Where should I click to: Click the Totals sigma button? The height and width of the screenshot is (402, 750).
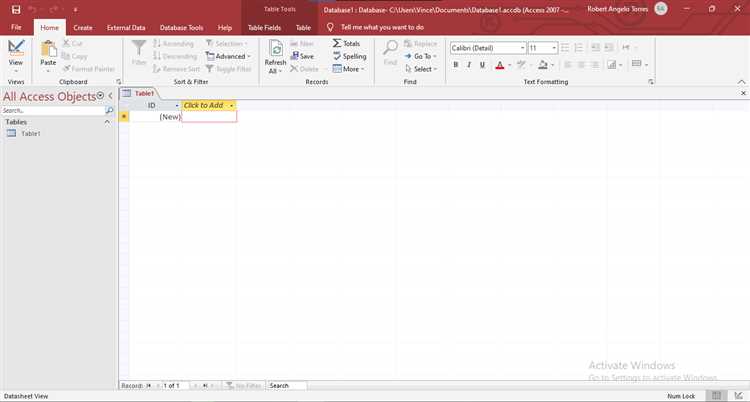(346, 43)
